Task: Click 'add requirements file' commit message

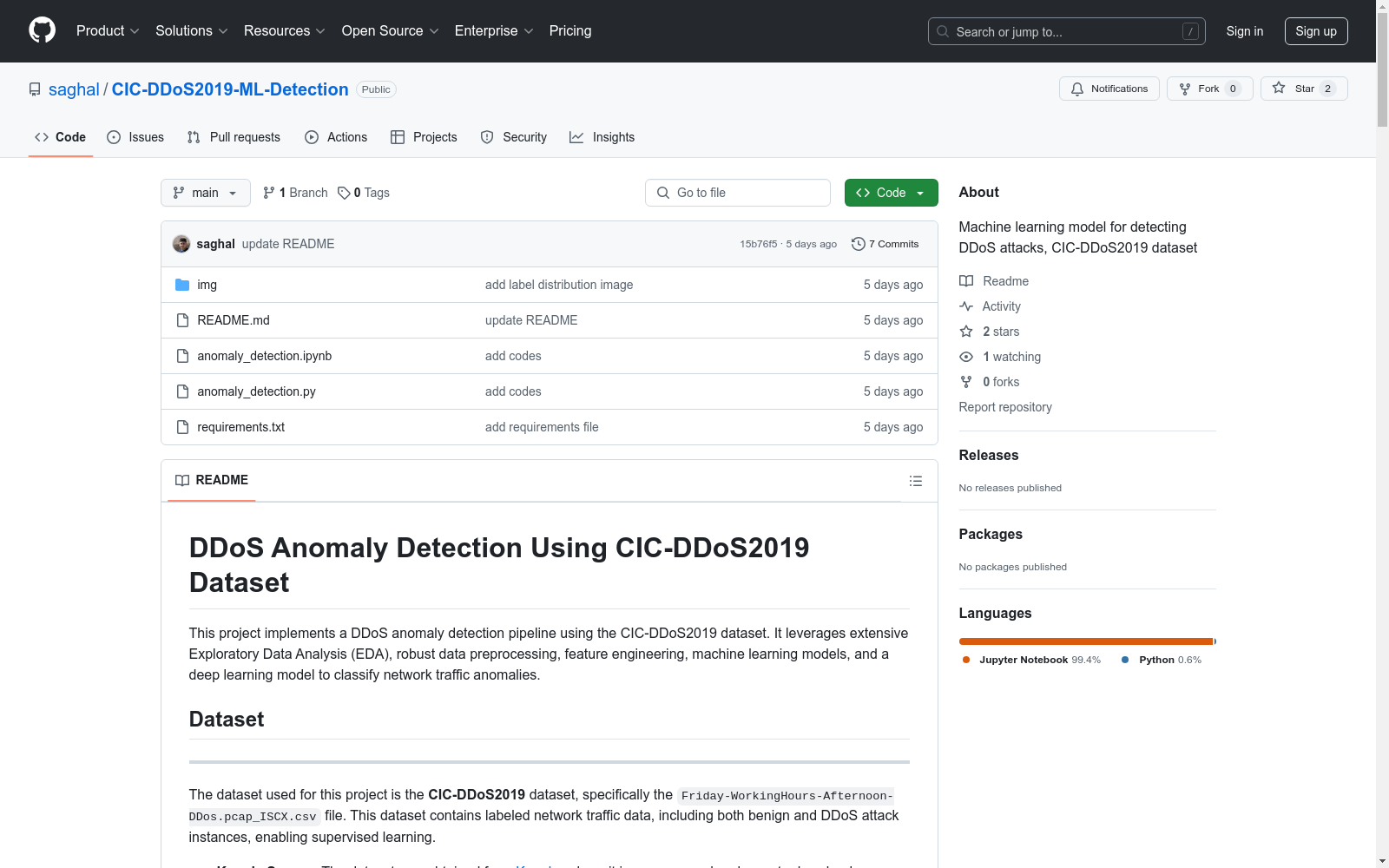Action: coord(542,427)
